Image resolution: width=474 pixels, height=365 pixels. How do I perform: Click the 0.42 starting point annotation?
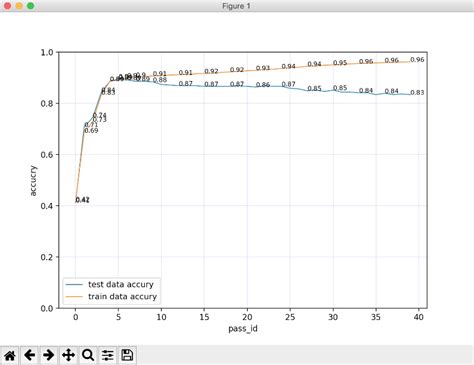(82, 200)
